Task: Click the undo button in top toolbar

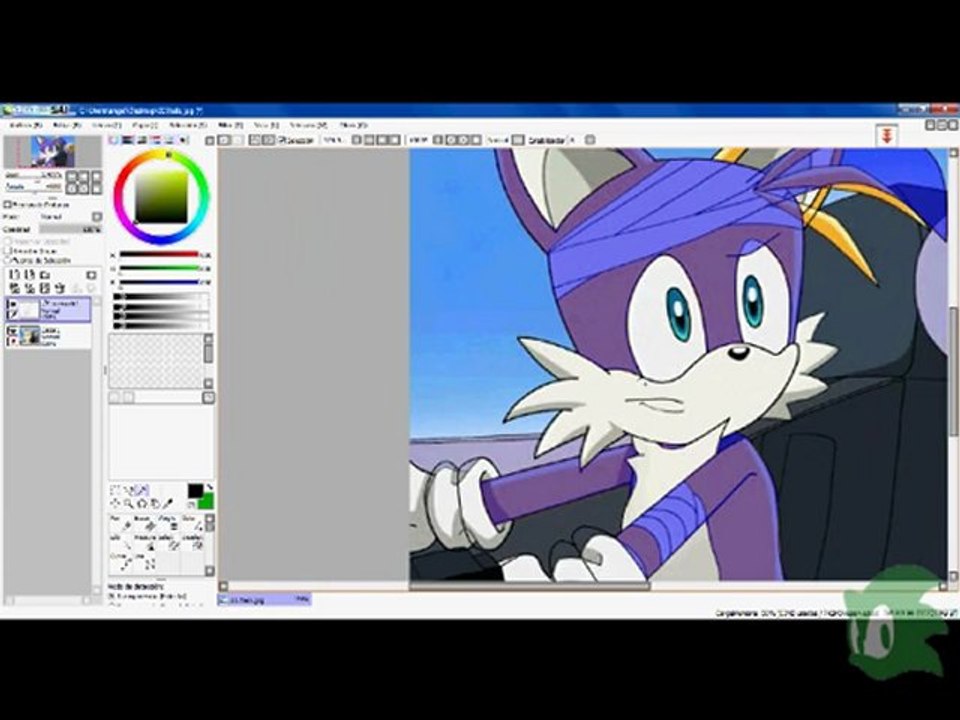Action: [x=224, y=140]
